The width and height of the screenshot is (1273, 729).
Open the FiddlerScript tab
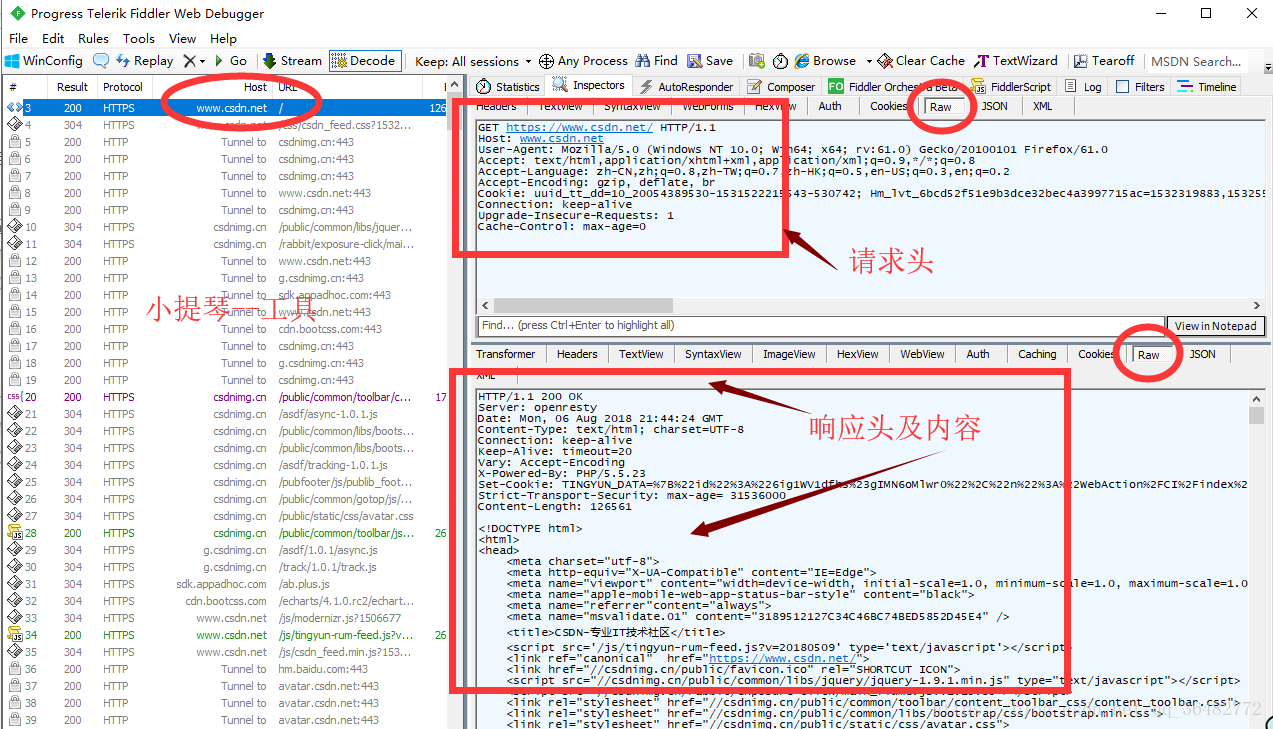click(1011, 87)
